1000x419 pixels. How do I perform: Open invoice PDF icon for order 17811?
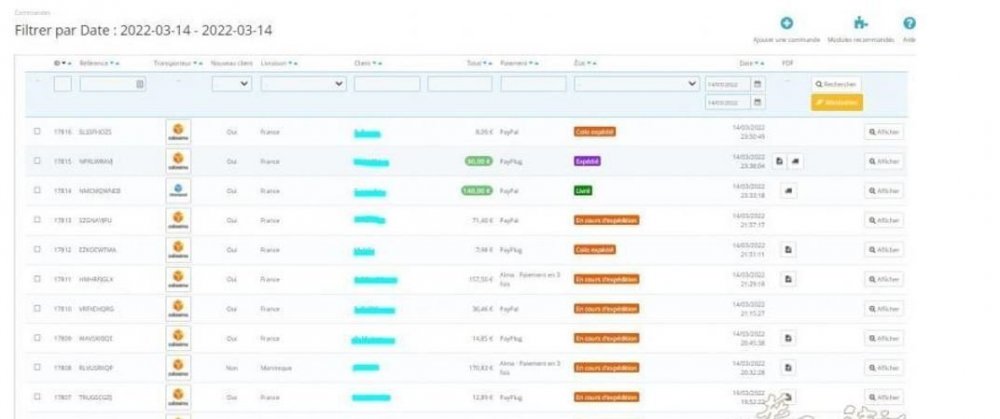[788, 279]
